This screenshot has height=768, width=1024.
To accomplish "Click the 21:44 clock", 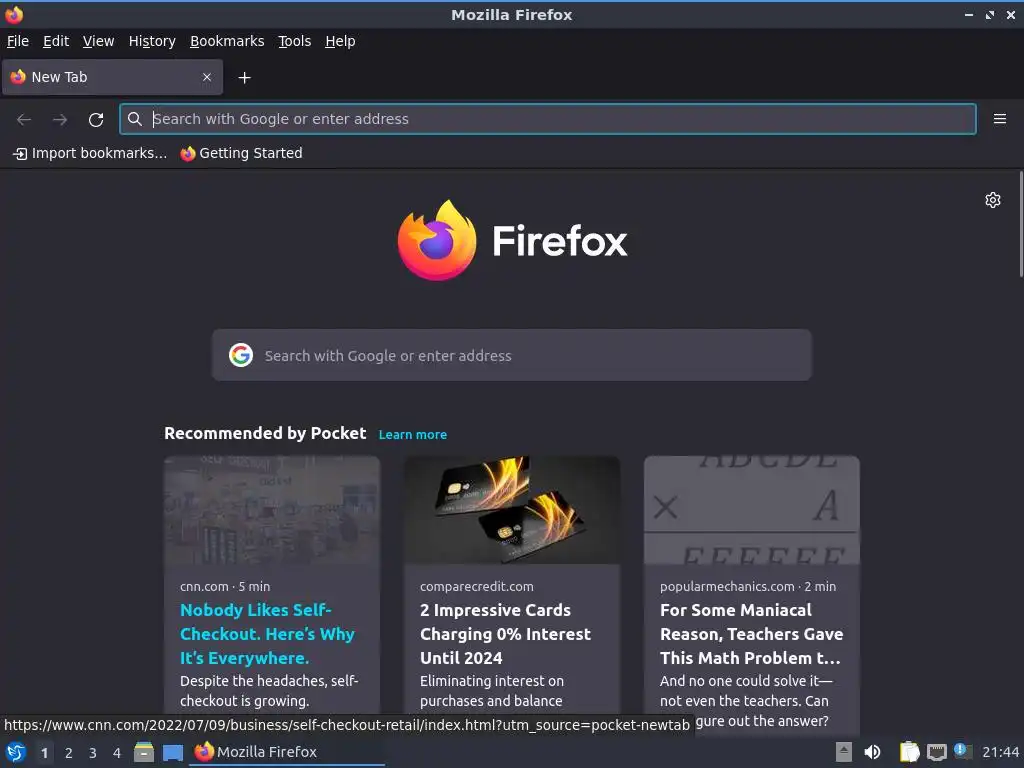I will click(x=1000, y=752).
